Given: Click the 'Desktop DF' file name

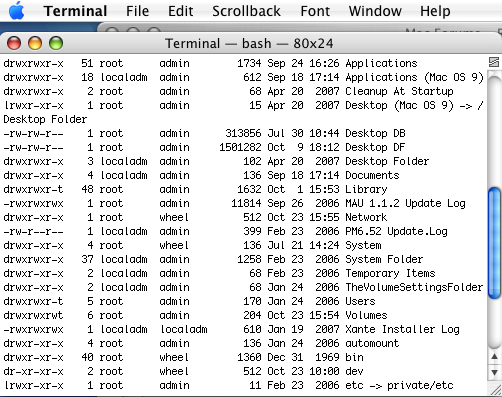Looking at the screenshot, I should pos(375,147).
